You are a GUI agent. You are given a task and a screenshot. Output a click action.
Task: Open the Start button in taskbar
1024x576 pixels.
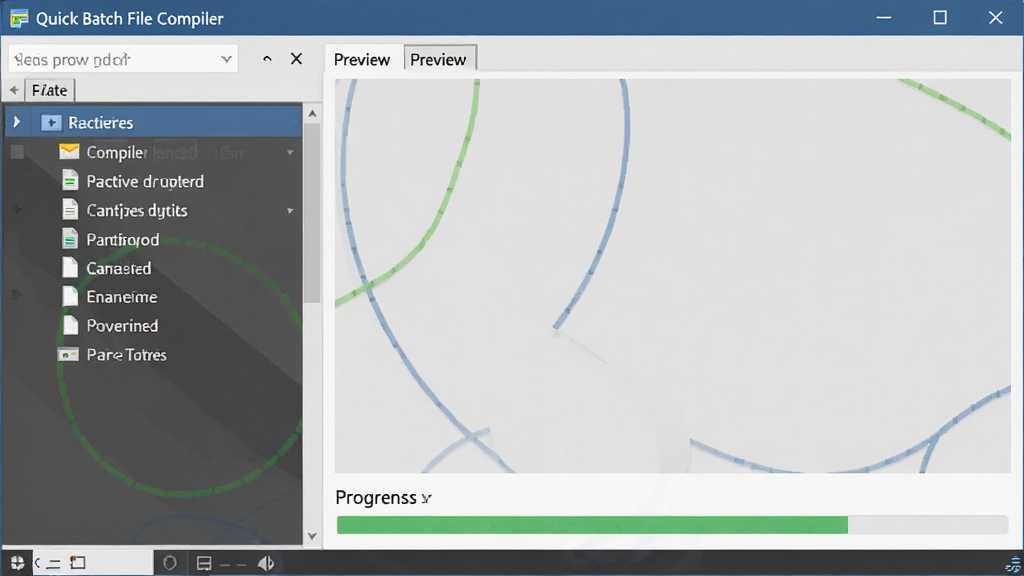click(17, 563)
